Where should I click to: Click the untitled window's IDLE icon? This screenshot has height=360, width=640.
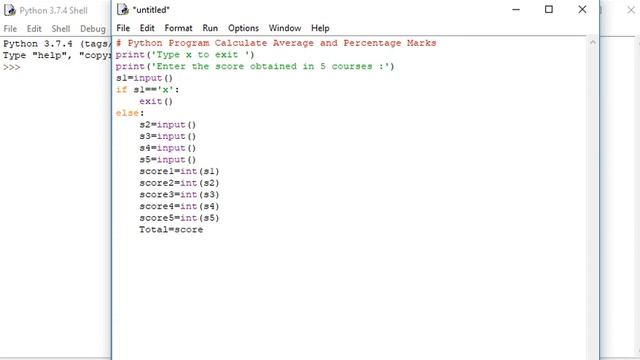[x=122, y=9]
